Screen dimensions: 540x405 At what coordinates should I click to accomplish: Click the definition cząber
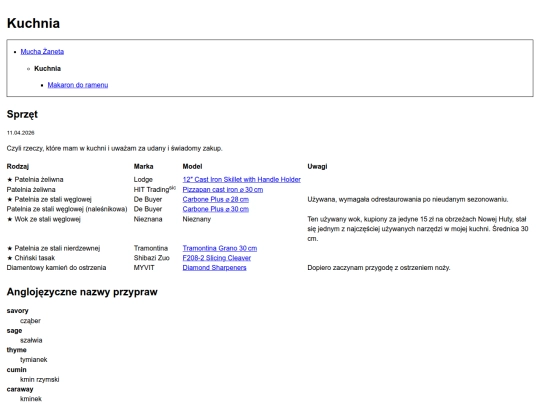tap(30, 321)
